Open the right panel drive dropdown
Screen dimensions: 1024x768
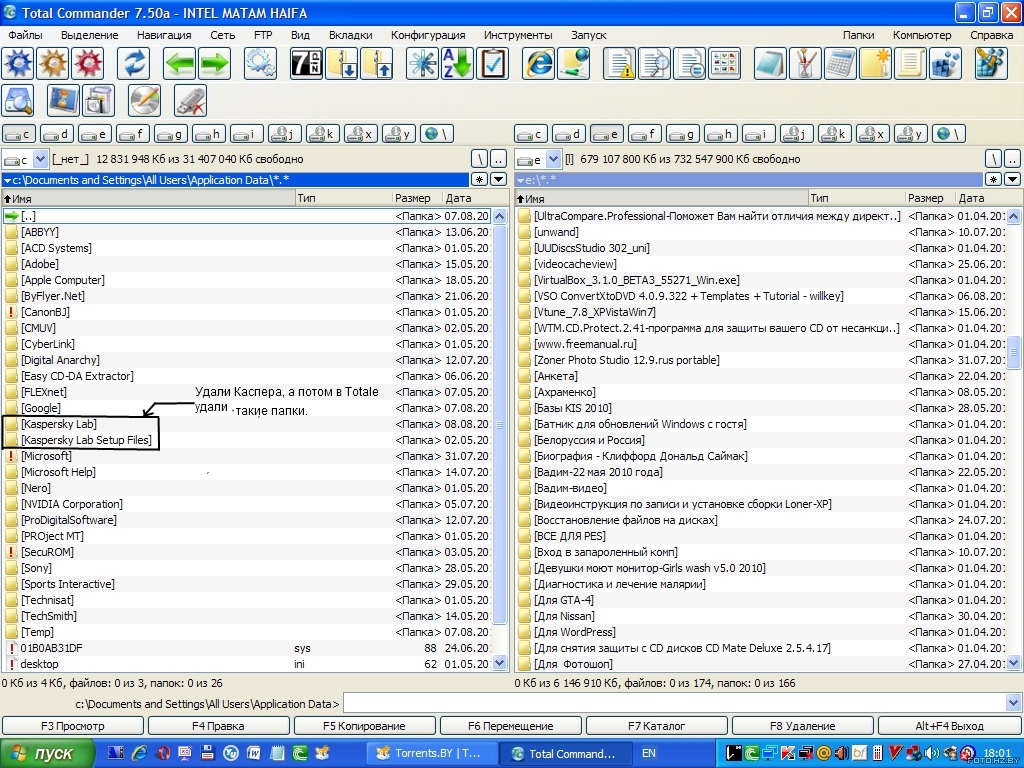553,159
